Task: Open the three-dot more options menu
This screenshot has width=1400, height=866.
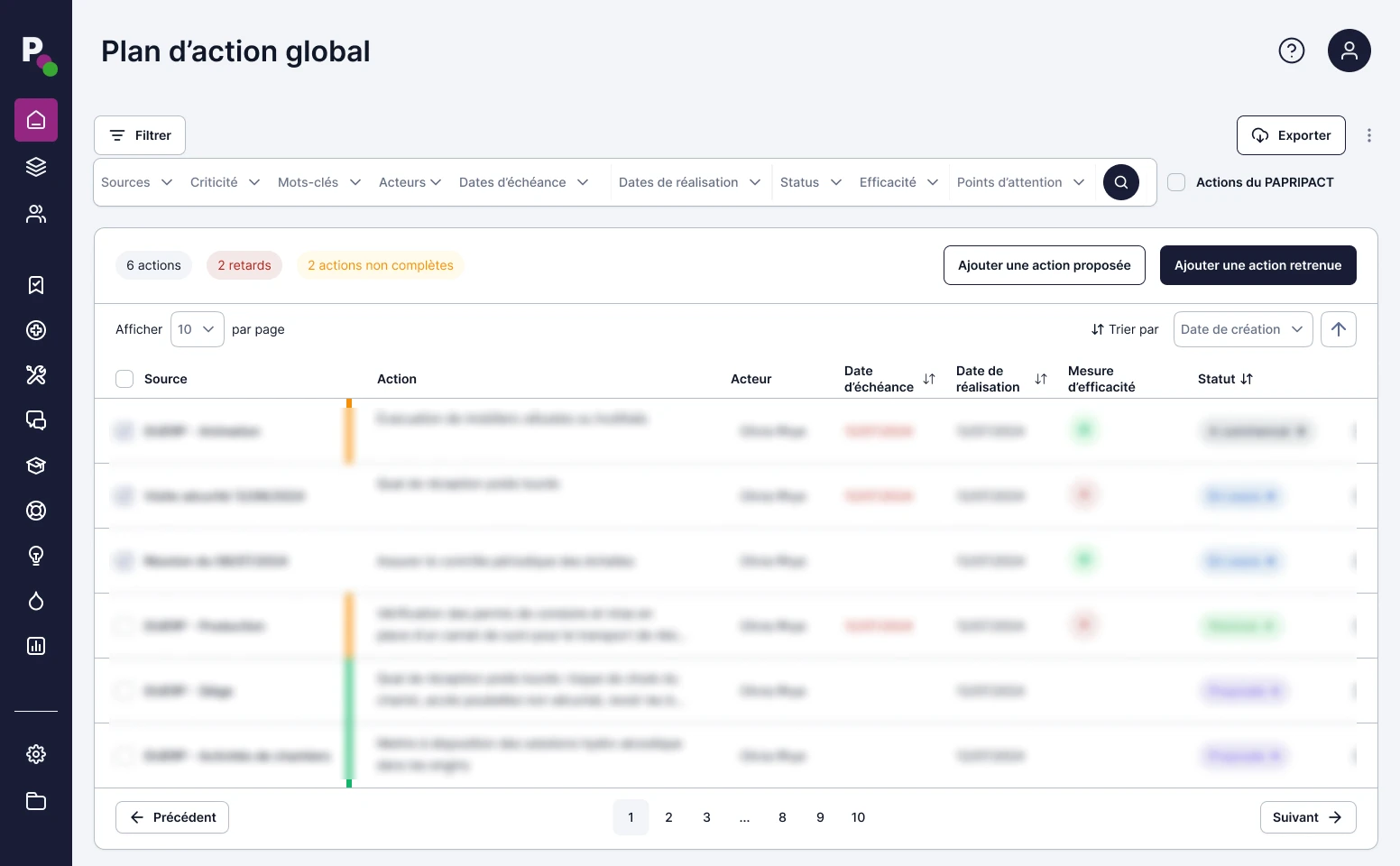Action: (1368, 135)
